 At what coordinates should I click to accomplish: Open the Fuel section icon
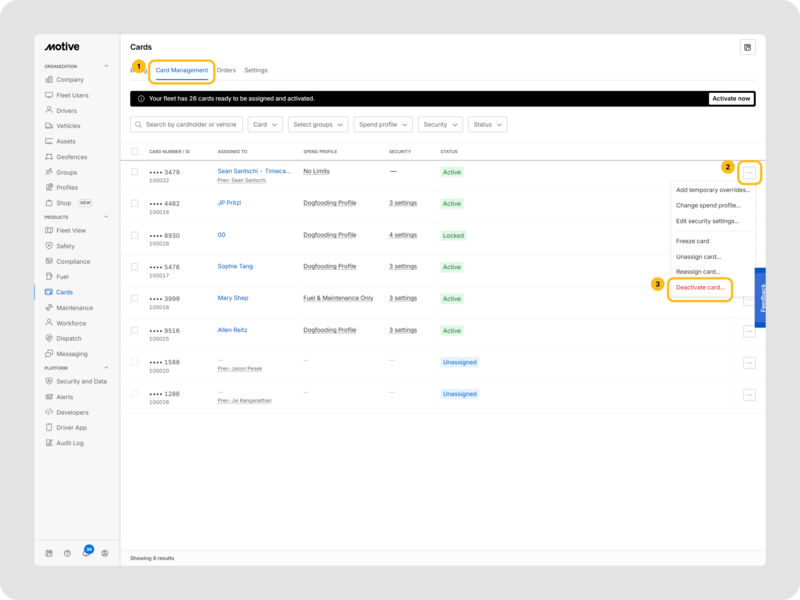[49, 276]
